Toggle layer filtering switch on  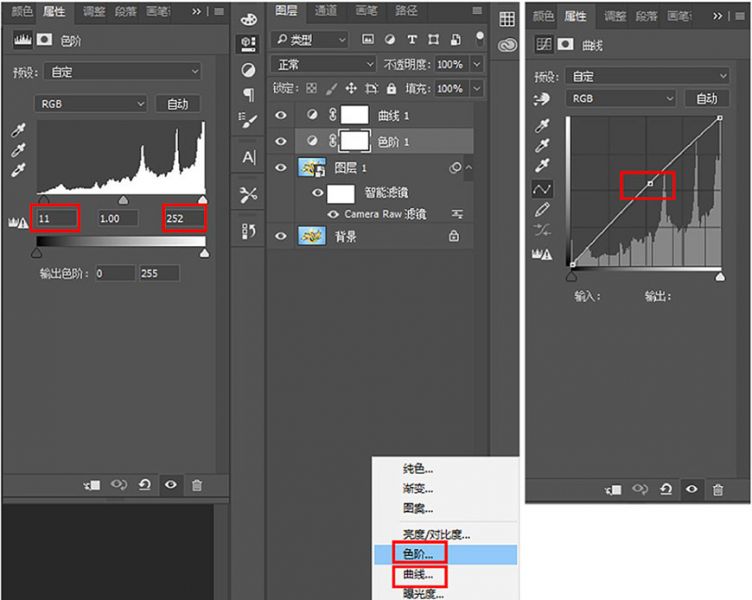[x=480, y=38]
